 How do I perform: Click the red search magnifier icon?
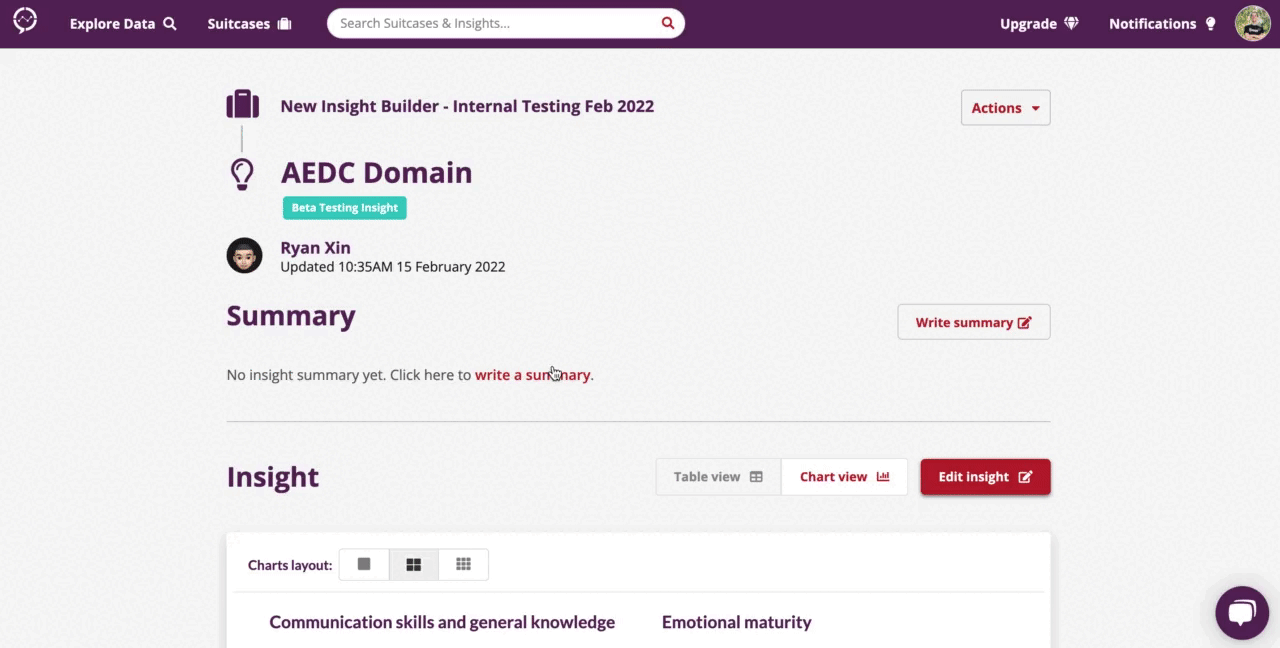[668, 23]
